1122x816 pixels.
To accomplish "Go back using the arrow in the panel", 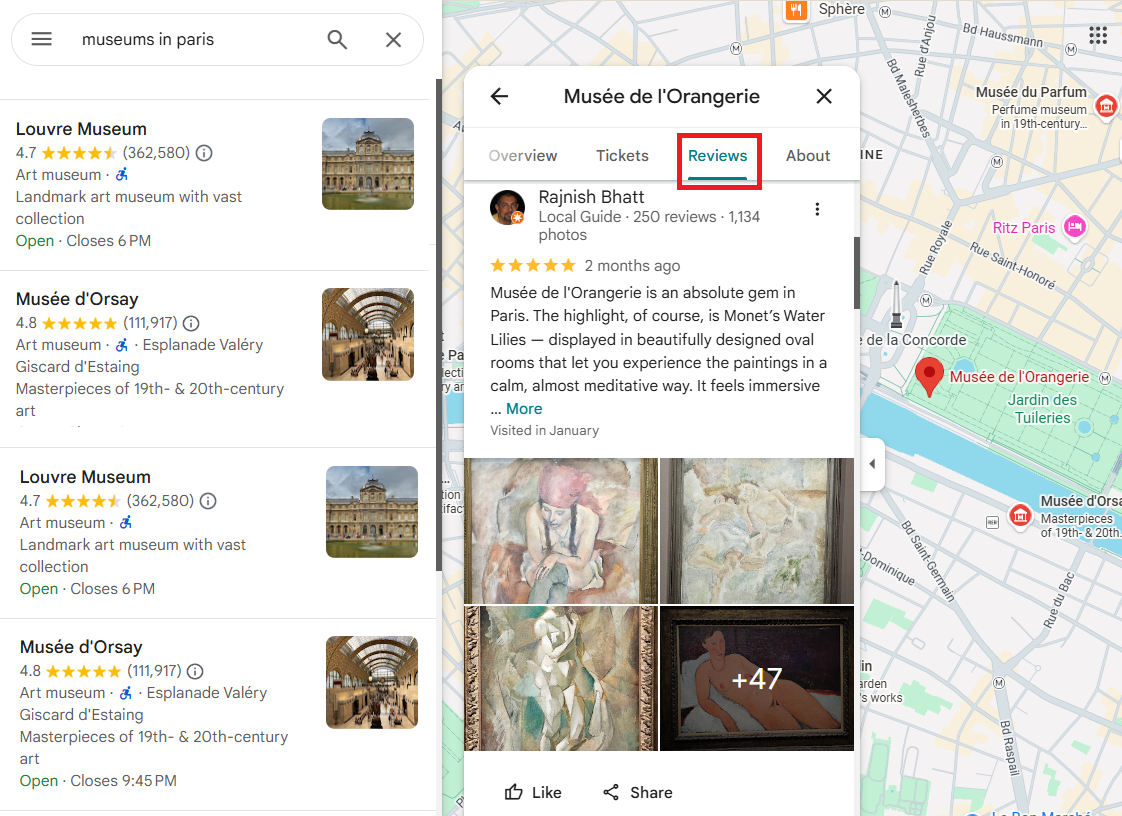I will pos(499,96).
